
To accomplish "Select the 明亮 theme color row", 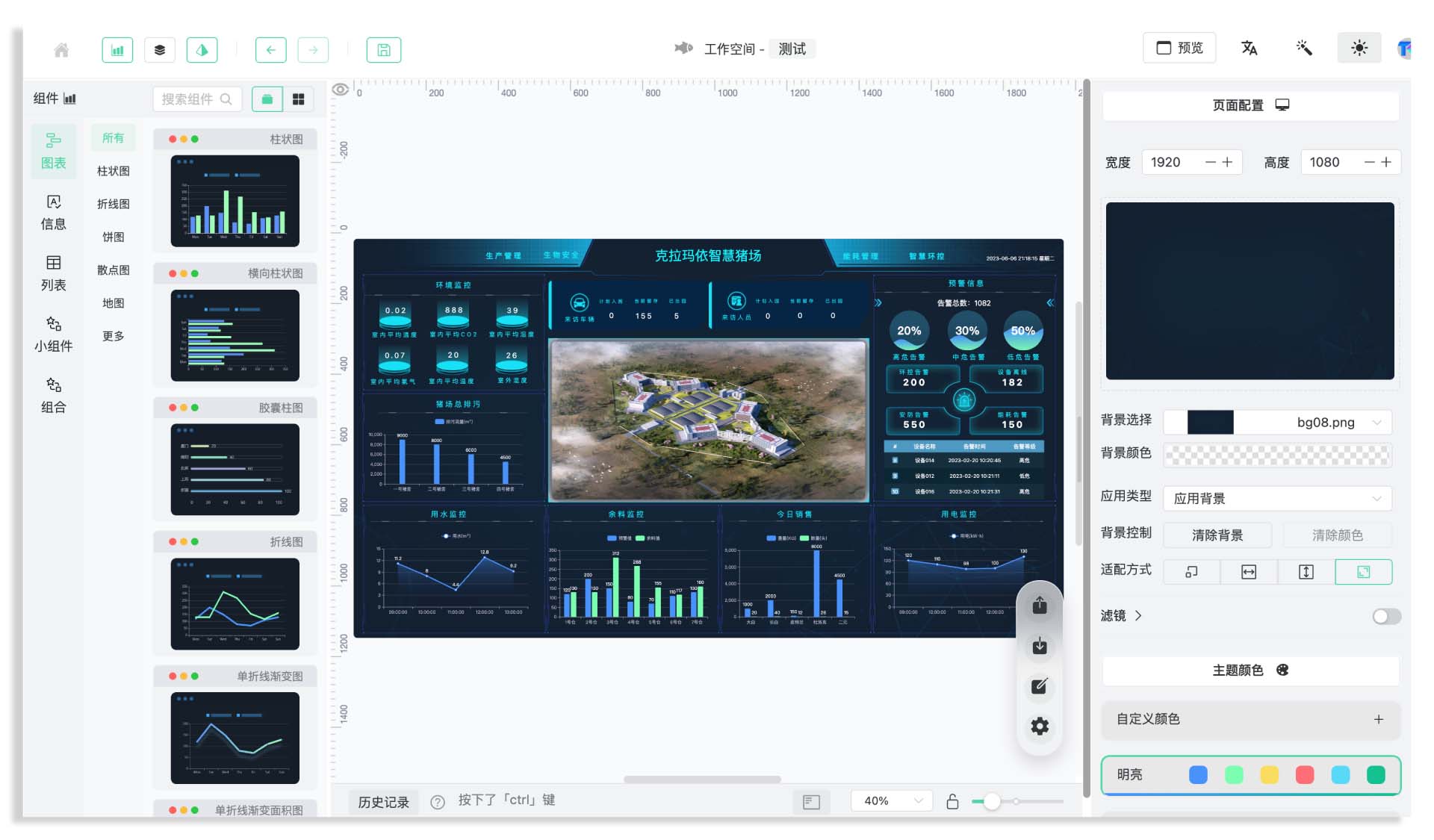I will [1251, 775].
